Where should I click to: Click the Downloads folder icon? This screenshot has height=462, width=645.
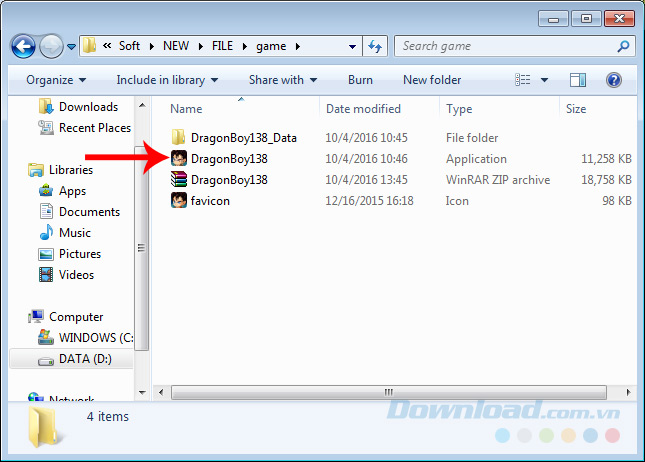(46, 107)
